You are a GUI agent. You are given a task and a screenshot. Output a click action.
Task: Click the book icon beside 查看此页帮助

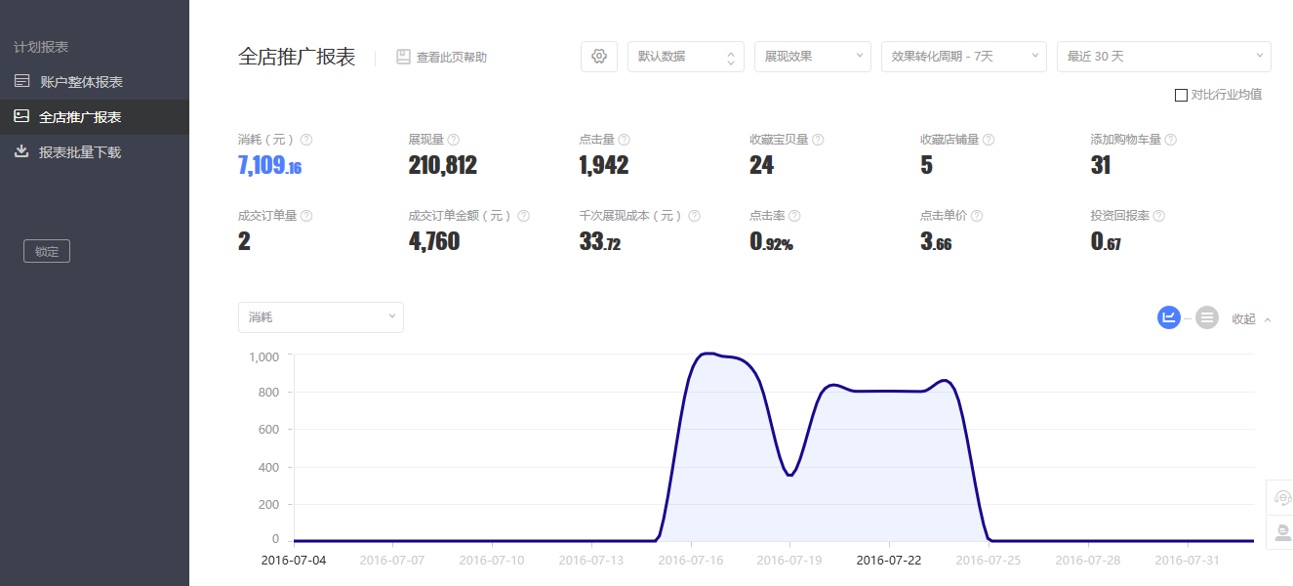coord(403,57)
